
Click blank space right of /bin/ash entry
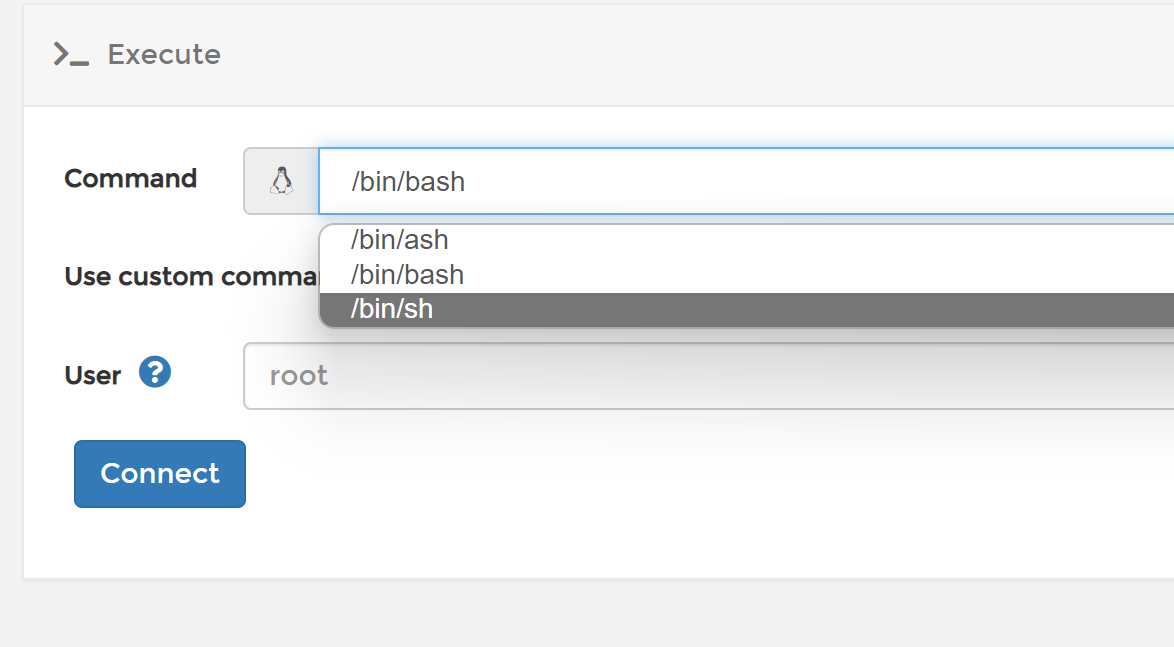pyautogui.click(x=809, y=240)
